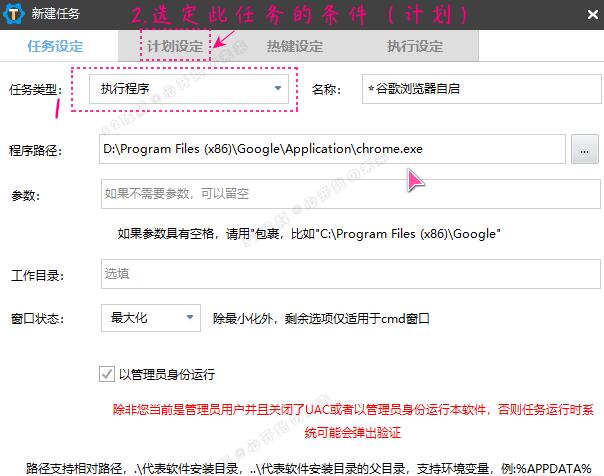
Task: Click the 工作目录 optional input field
Action: tap(351, 274)
